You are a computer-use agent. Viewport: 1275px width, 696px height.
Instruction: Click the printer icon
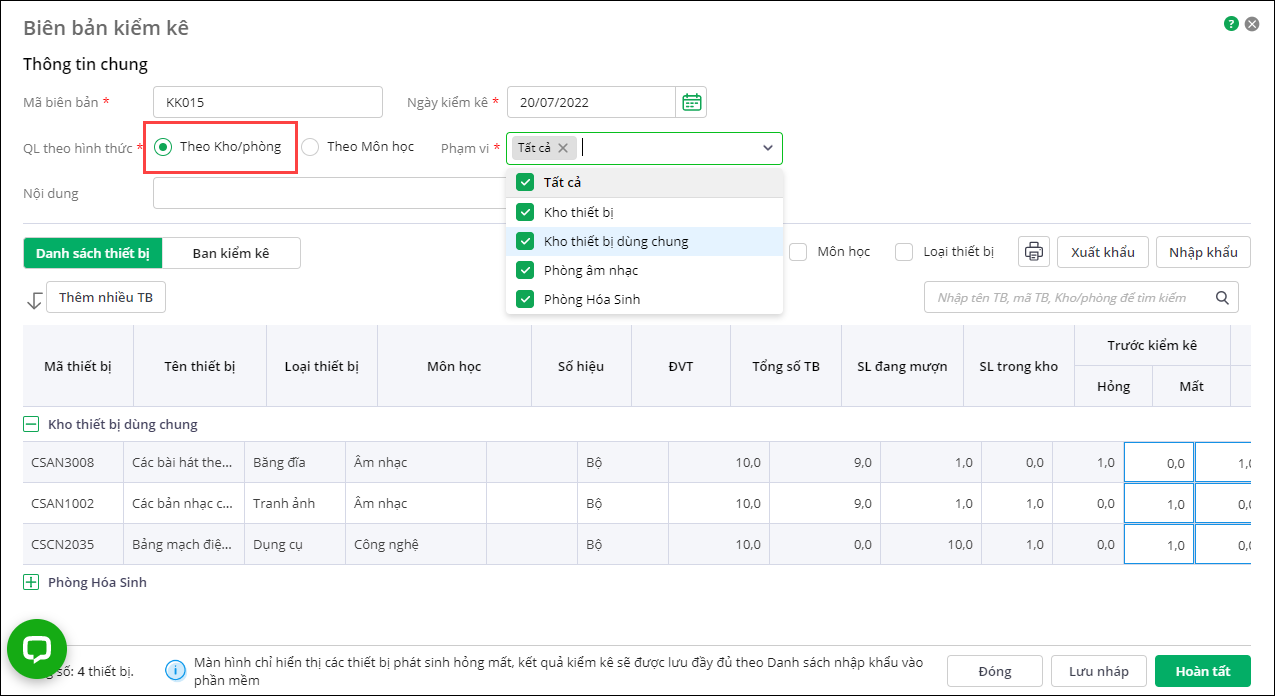pos(1033,252)
